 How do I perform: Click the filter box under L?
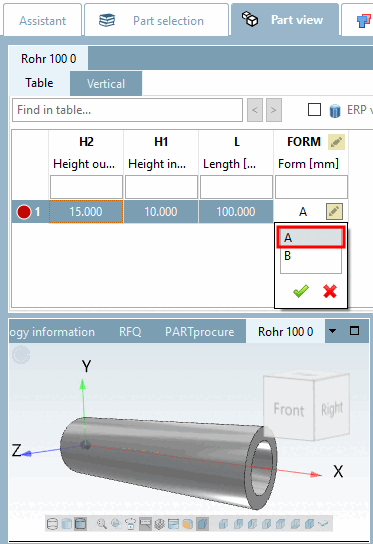(236, 187)
